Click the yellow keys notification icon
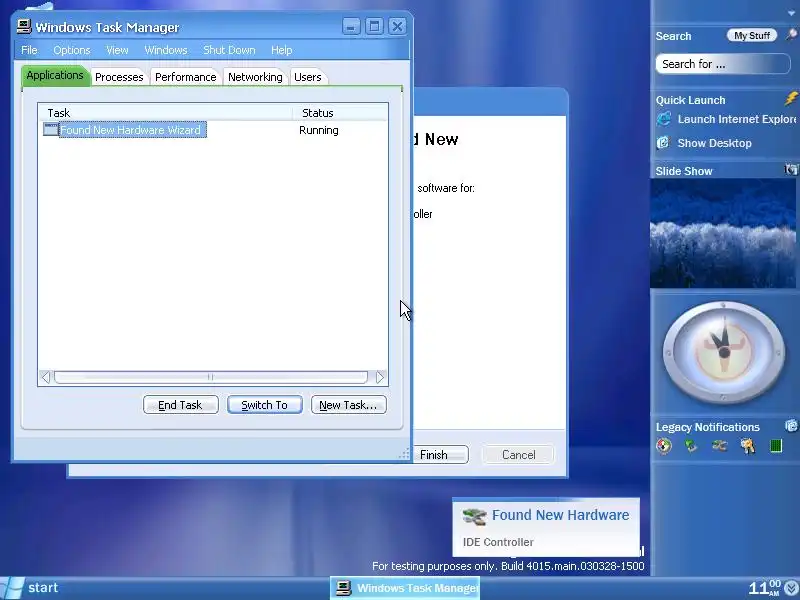This screenshot has height=600, width=800. pyautogui.click(x=748, y=446)
